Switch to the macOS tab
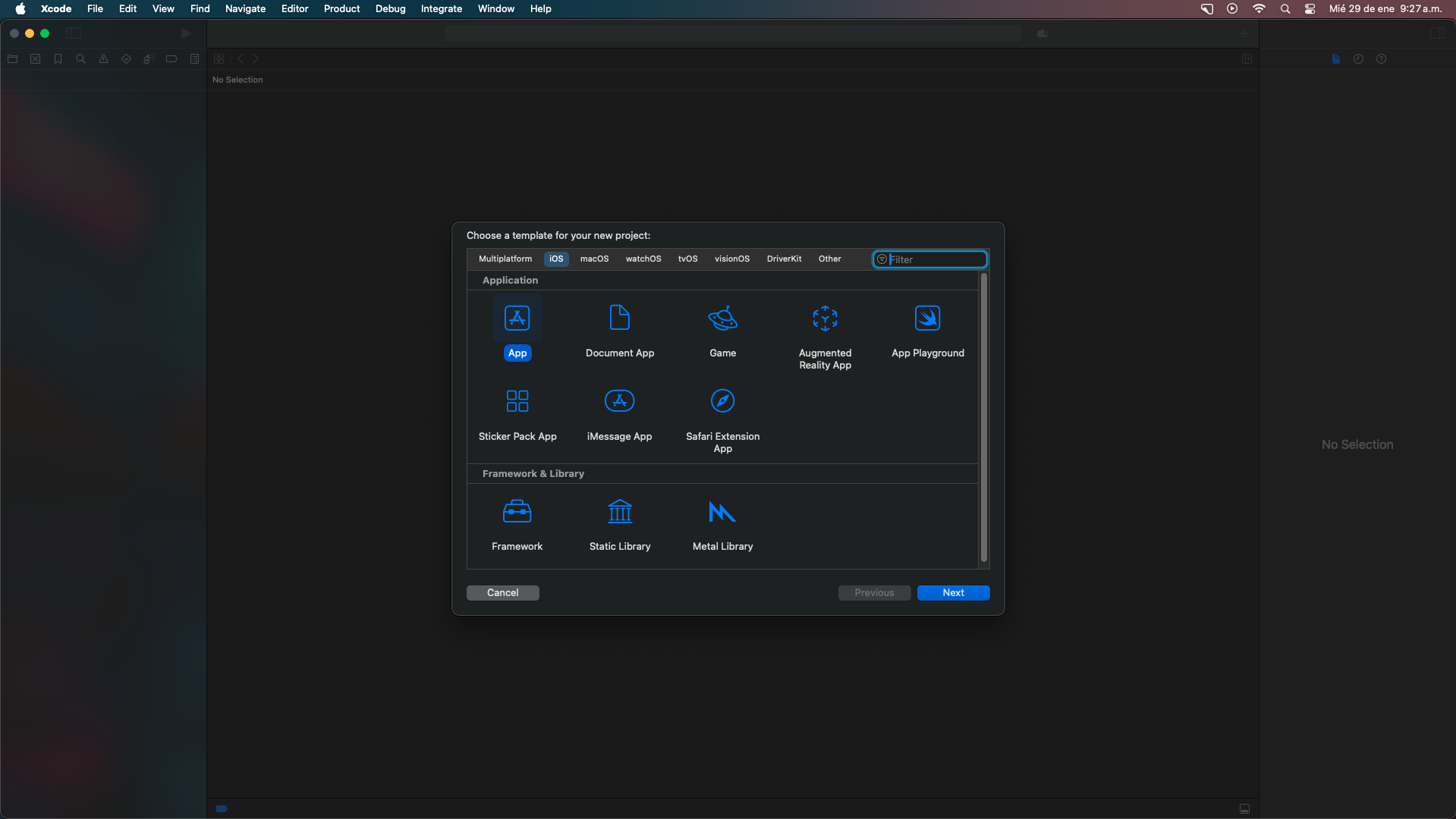The height and width of the screenshot is (819, 1456). tap(594, 259)
